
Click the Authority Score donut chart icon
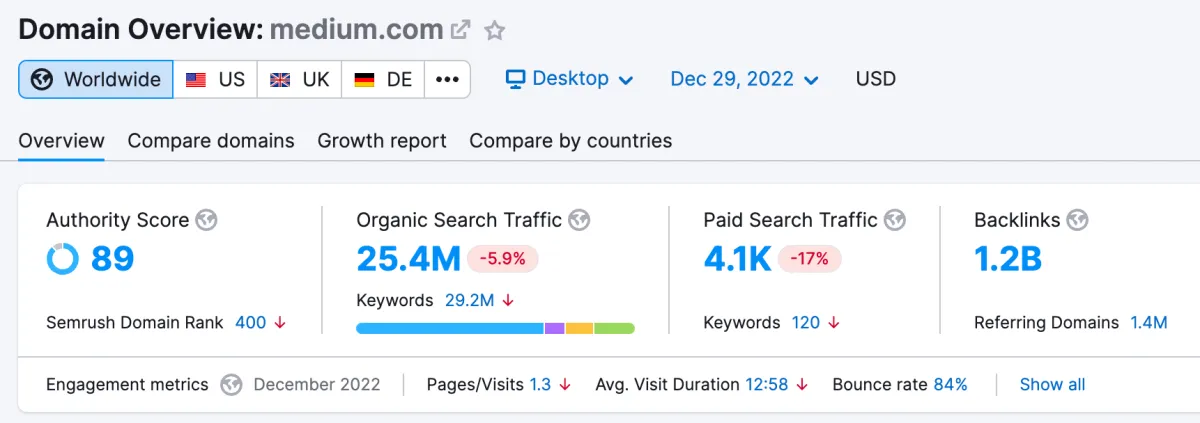pyautogui.click(x=62, y=260)
